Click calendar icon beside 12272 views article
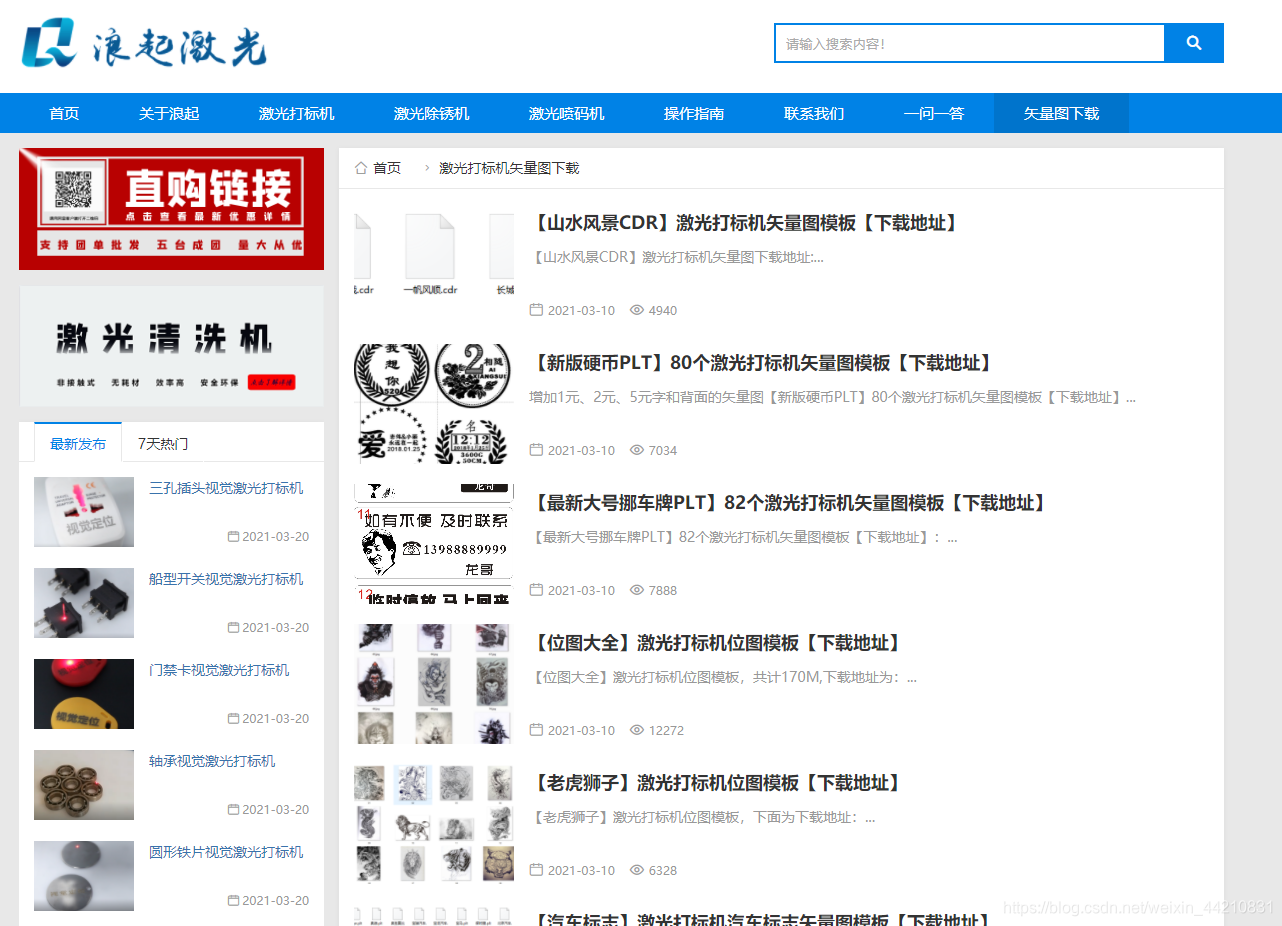Image resolution: width=1282 pixels, height=926 pixels. tap(536, 730)
